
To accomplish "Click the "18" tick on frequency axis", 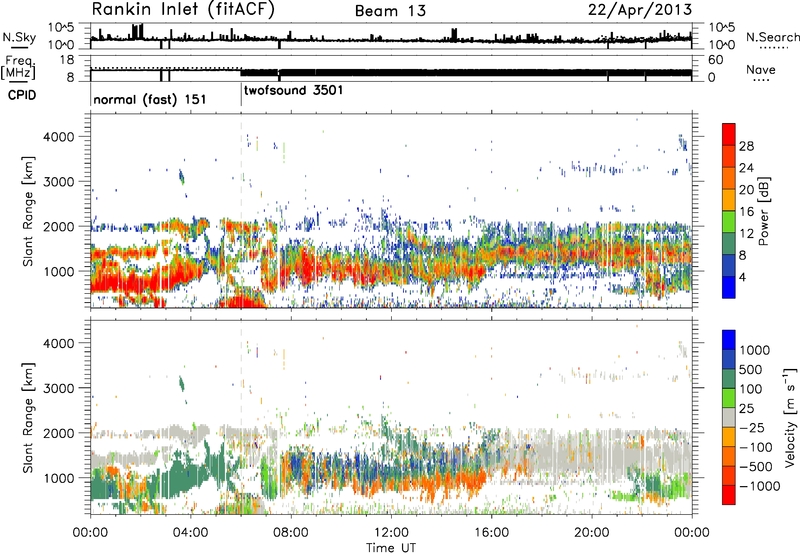I will pyautogui.click(x=66, y=60).
